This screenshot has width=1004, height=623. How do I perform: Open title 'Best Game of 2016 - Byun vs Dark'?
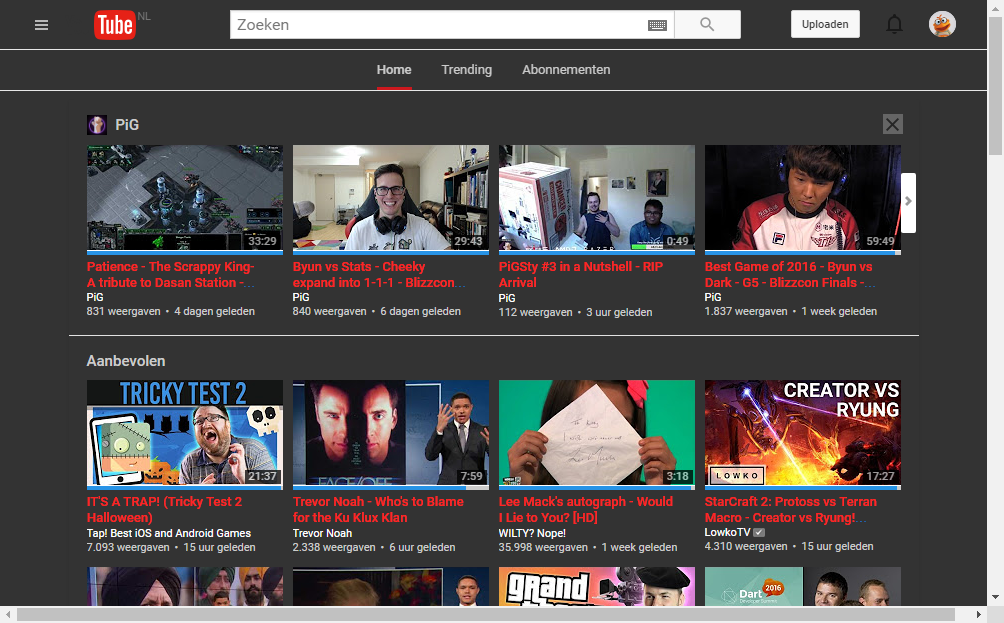point(790,275)
